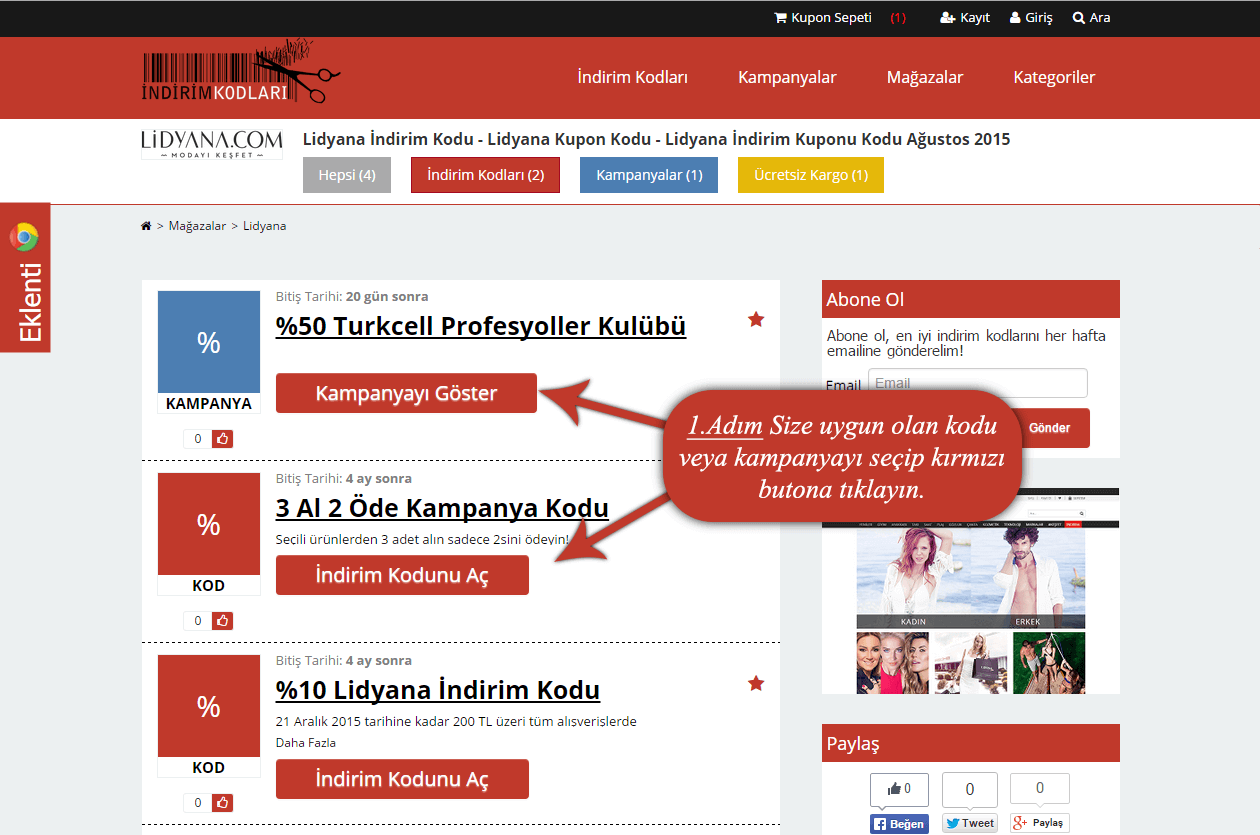The width and height of the screenshot is (1260, 835).
Task: Open the Ara search
Action: pos(1091,18)
